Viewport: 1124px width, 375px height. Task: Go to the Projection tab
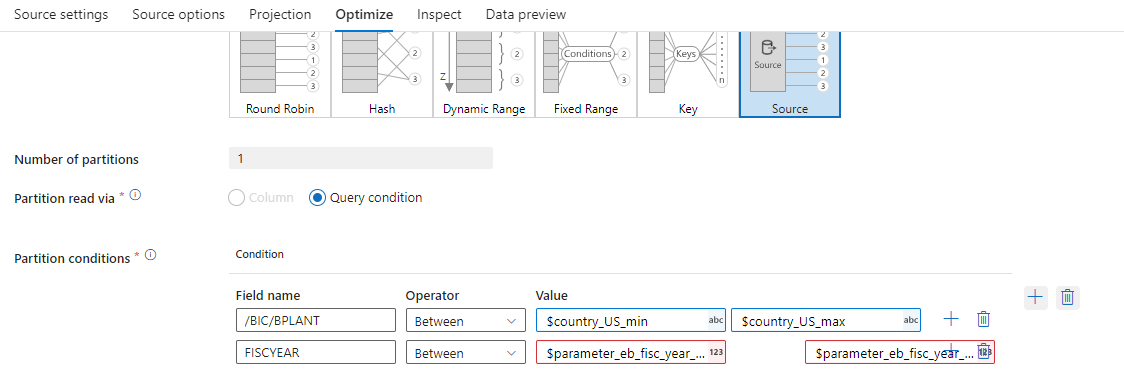[x=280, y=14]
